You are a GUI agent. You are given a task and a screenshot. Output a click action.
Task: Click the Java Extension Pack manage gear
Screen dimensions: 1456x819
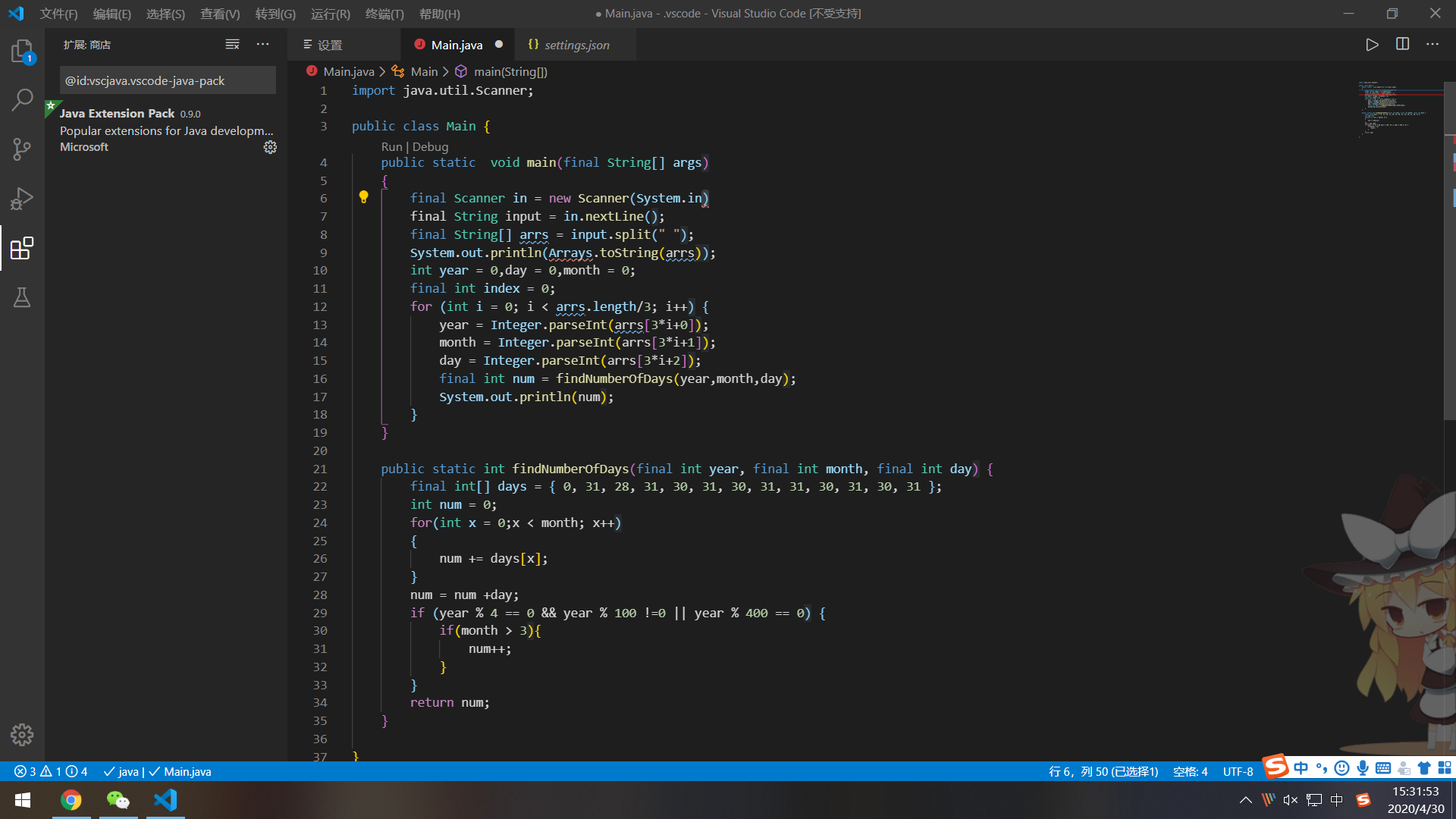(270, 147)
